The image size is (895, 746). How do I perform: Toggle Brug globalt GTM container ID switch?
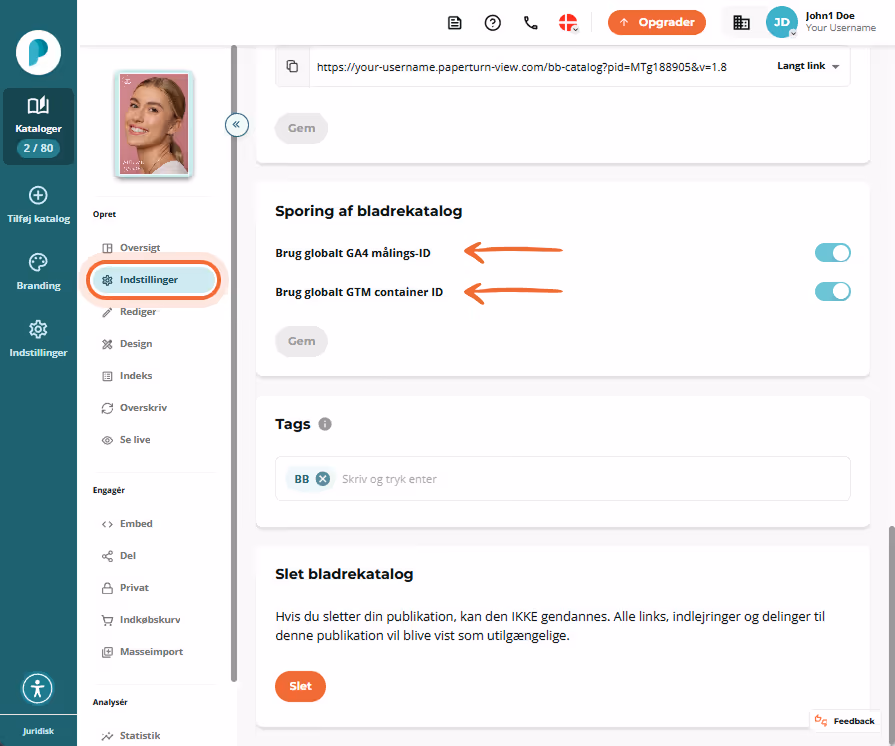point(832,292)
